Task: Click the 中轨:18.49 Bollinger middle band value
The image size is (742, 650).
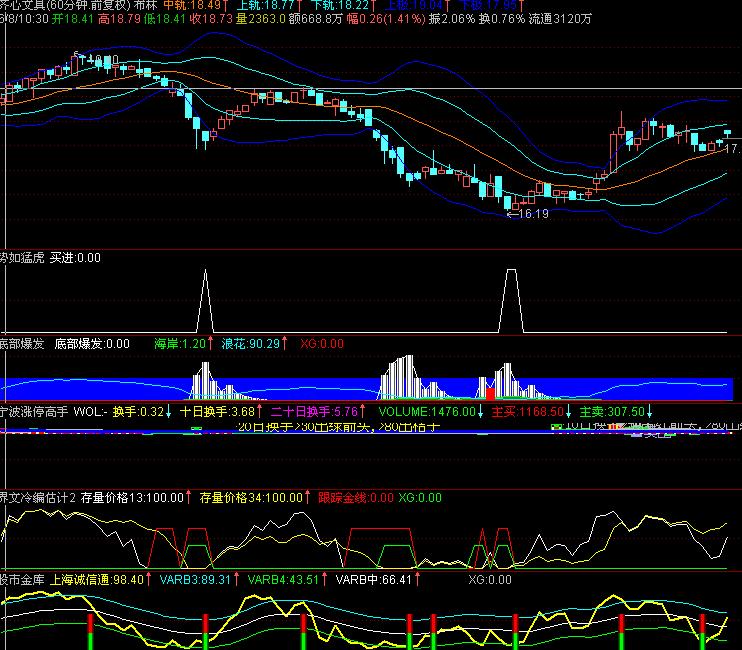Action: pos(192,5)
